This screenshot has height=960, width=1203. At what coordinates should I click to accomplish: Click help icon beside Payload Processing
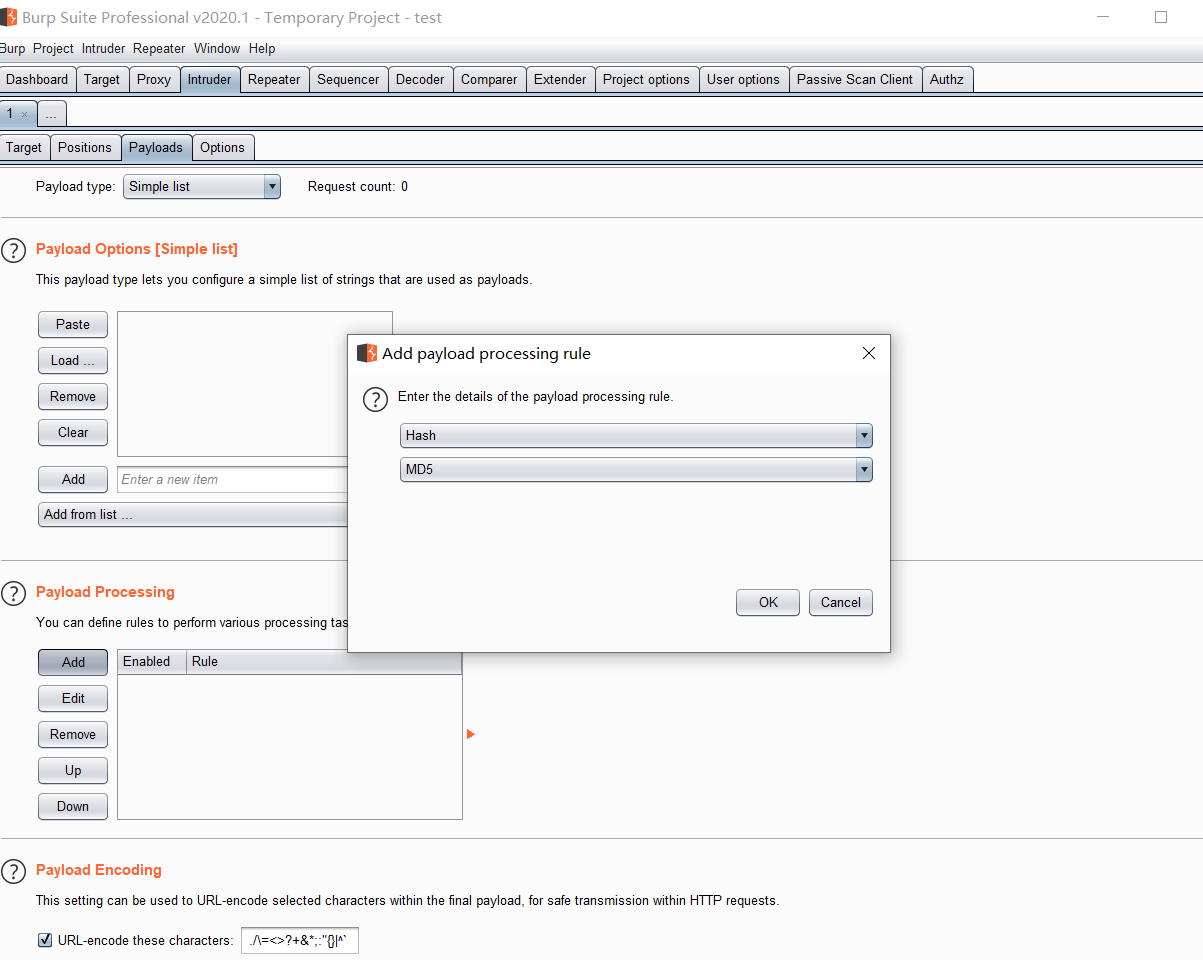(13, 593)
